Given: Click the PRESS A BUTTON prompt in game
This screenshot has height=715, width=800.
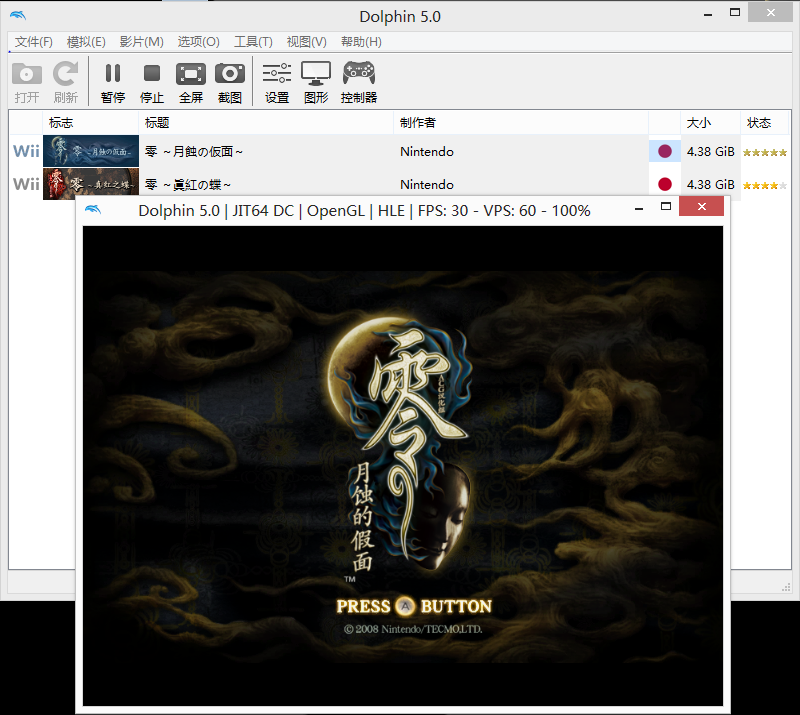Looking at the screenshot, I should (x=414, y=606).
